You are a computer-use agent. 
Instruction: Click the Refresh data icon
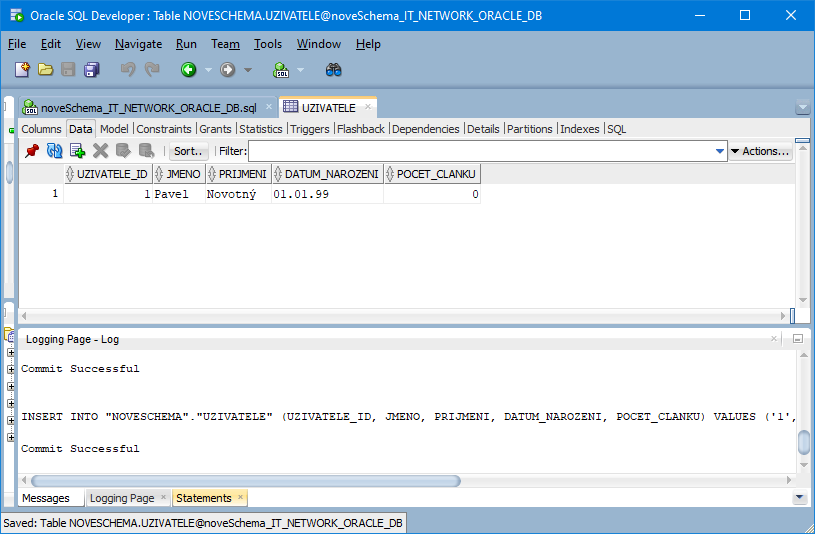(54, 151)
